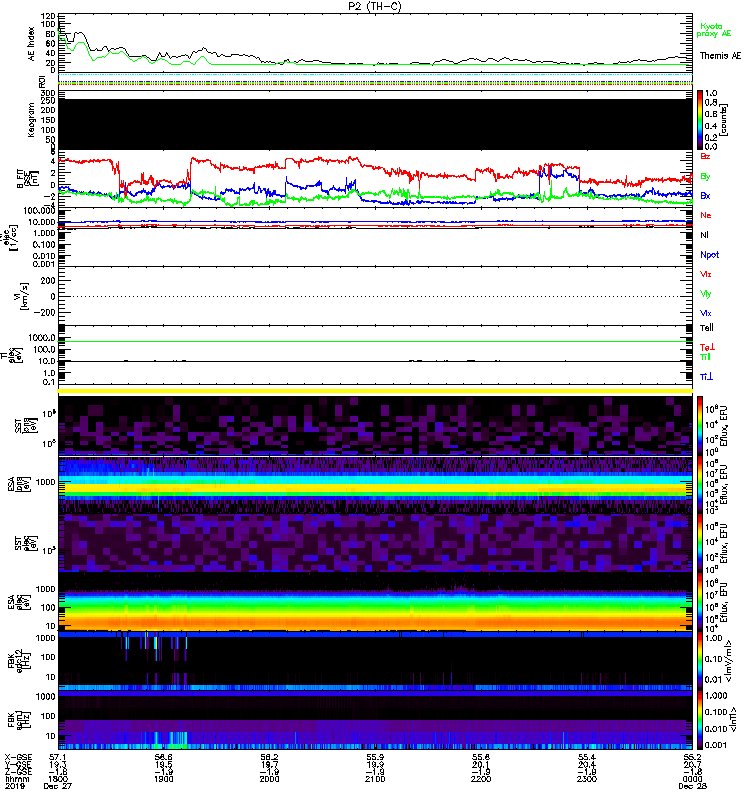This screenshot has height=800, width=750.
Task: Click the red "Te⊥" temperature legend label
Action: point(707,347)
